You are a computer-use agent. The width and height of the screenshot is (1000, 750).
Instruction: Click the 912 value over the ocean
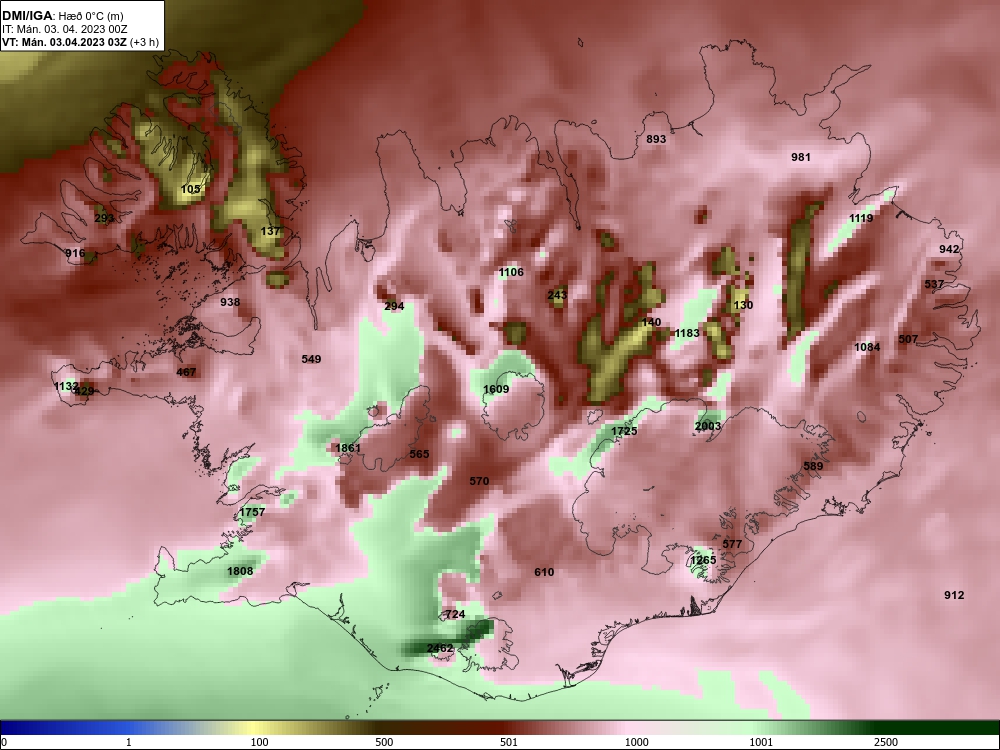954,595
